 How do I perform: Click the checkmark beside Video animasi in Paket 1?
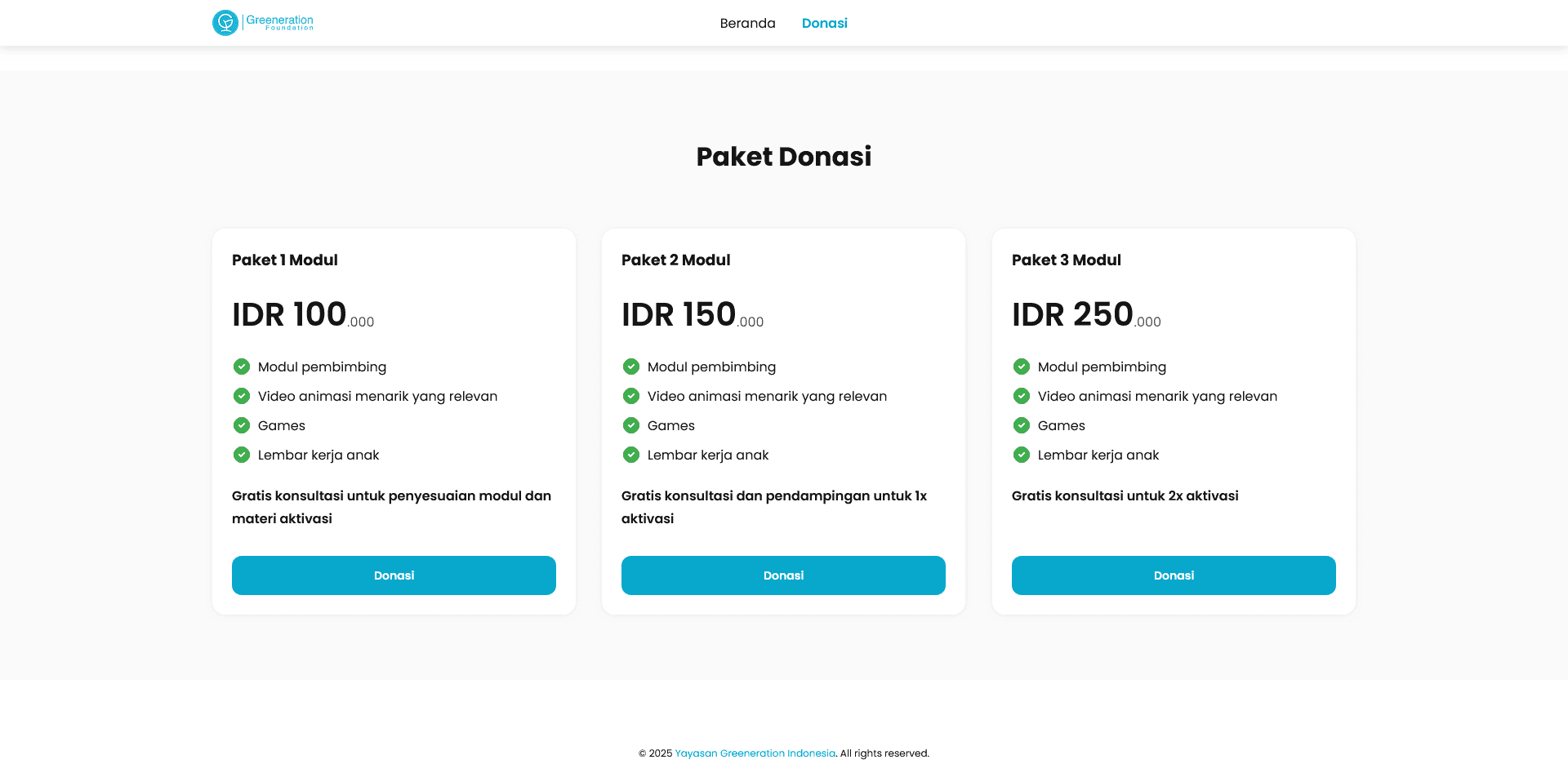pos(242,396)
